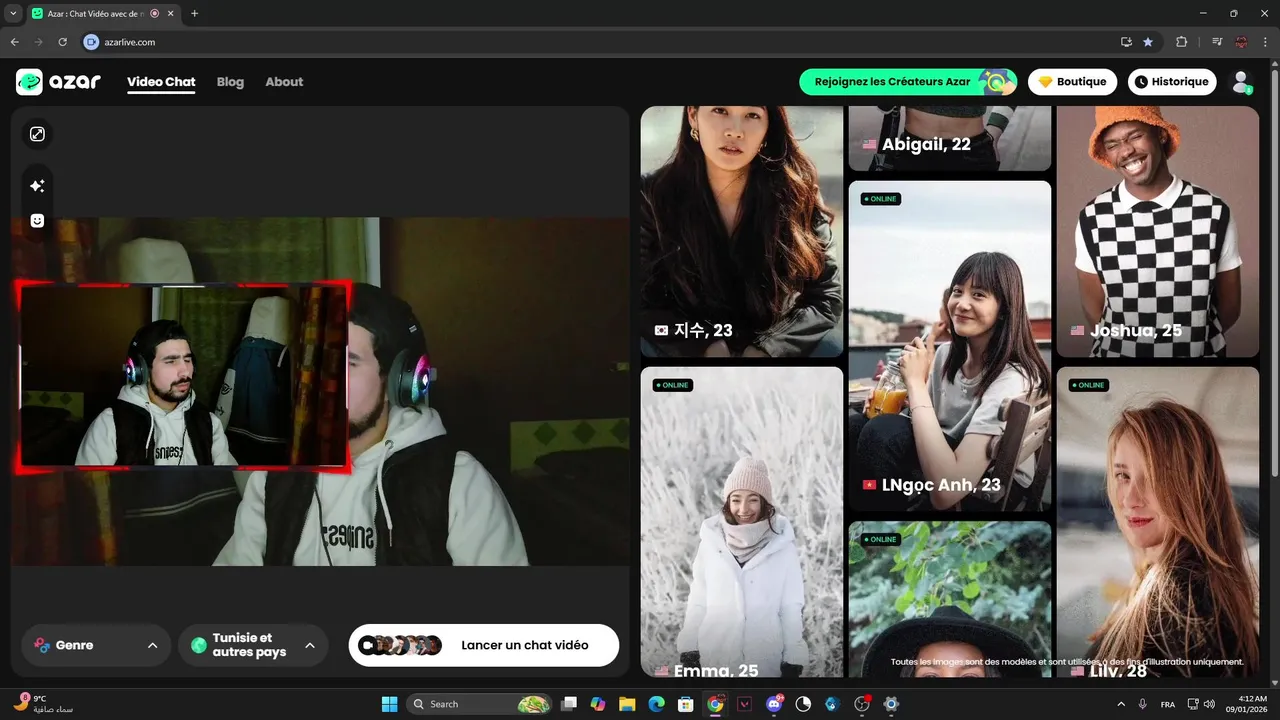Click the browser forward arrow

pos(38,42)
